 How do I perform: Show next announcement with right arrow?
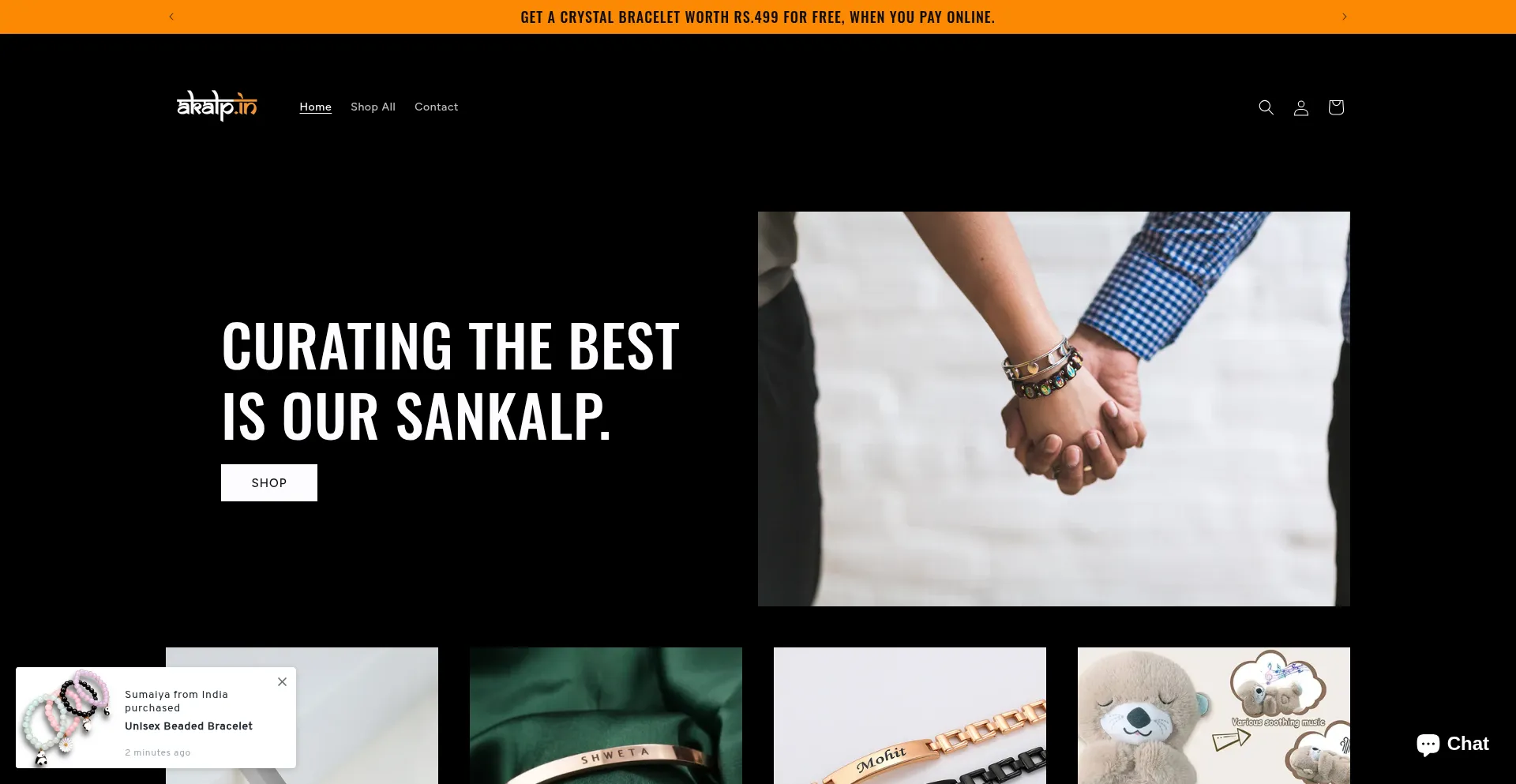click(1344, 17)
